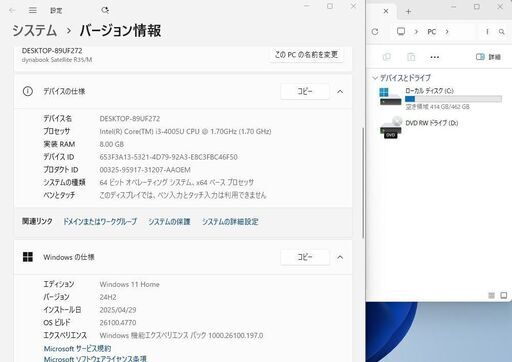Go to システム breadcrumb in Settings
The width and height of the screenshot is (512, 362).
click(35, 31)
